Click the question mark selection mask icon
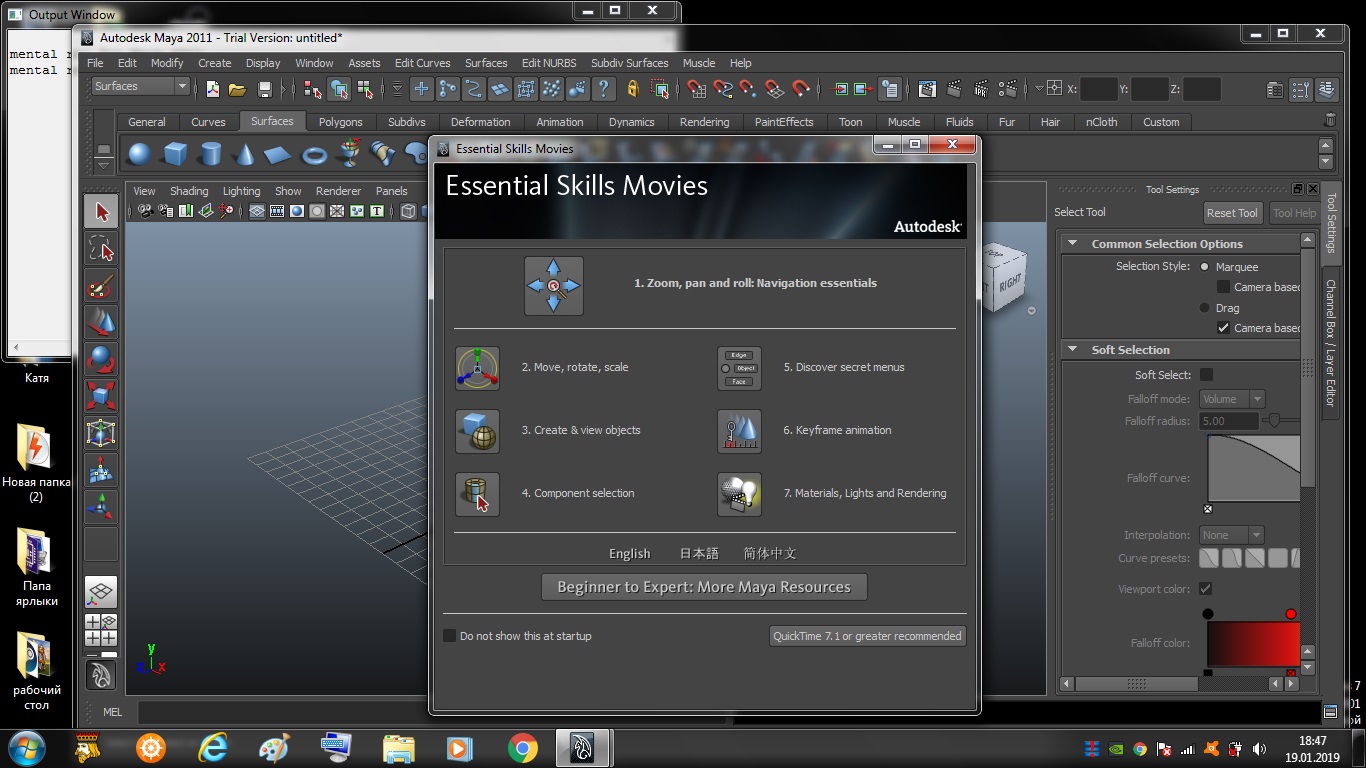 point(603,89)
